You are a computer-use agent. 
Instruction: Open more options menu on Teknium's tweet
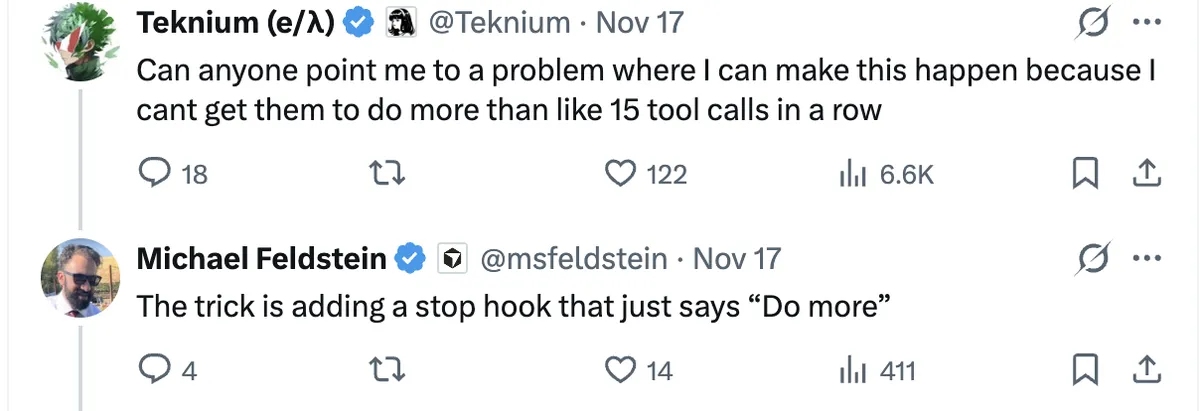[1145, 22]
